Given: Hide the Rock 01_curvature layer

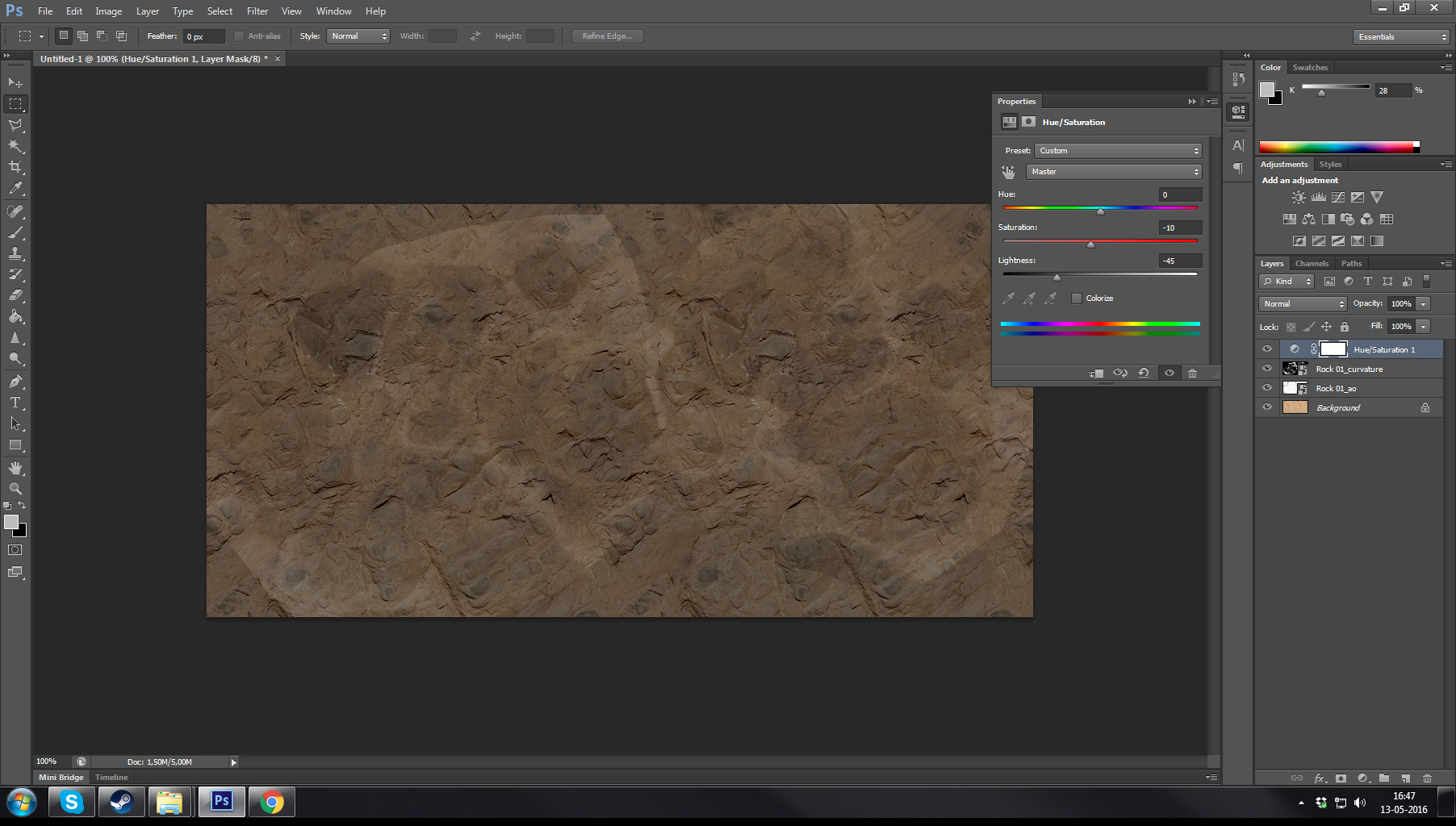Looking at the screenshot, I should tap(1266, 369).
